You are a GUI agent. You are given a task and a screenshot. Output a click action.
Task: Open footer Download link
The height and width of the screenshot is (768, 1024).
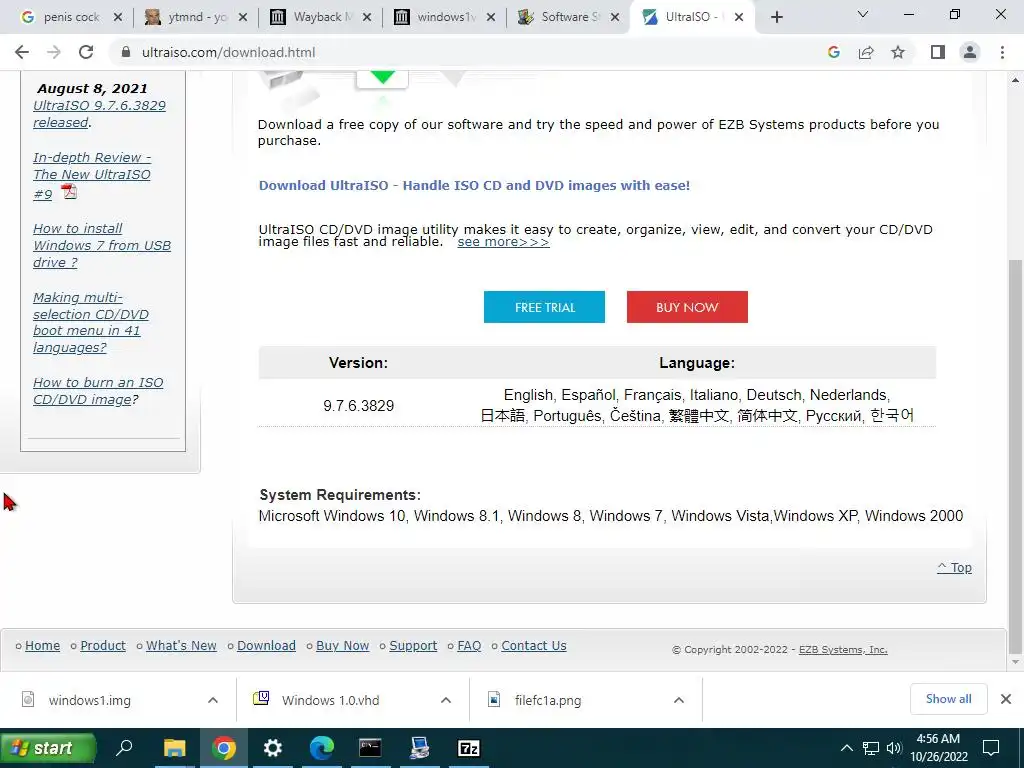266,645
